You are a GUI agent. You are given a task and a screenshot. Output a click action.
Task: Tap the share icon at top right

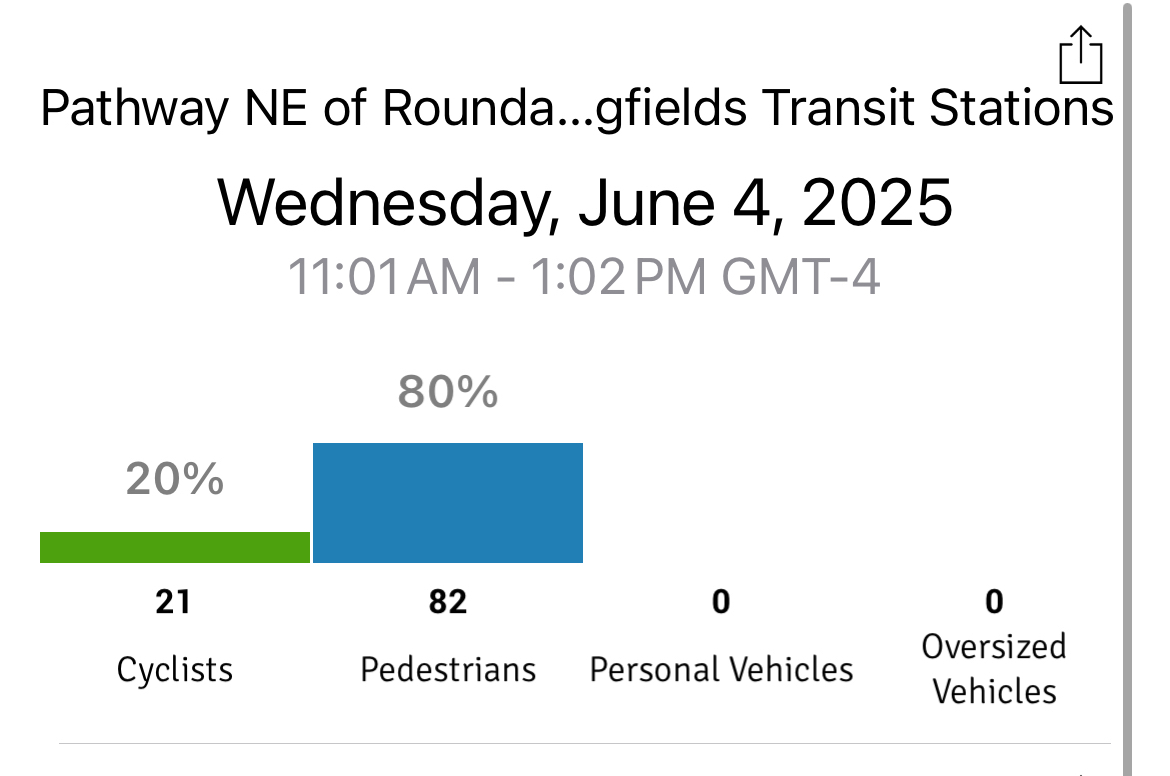(1080, 56)
